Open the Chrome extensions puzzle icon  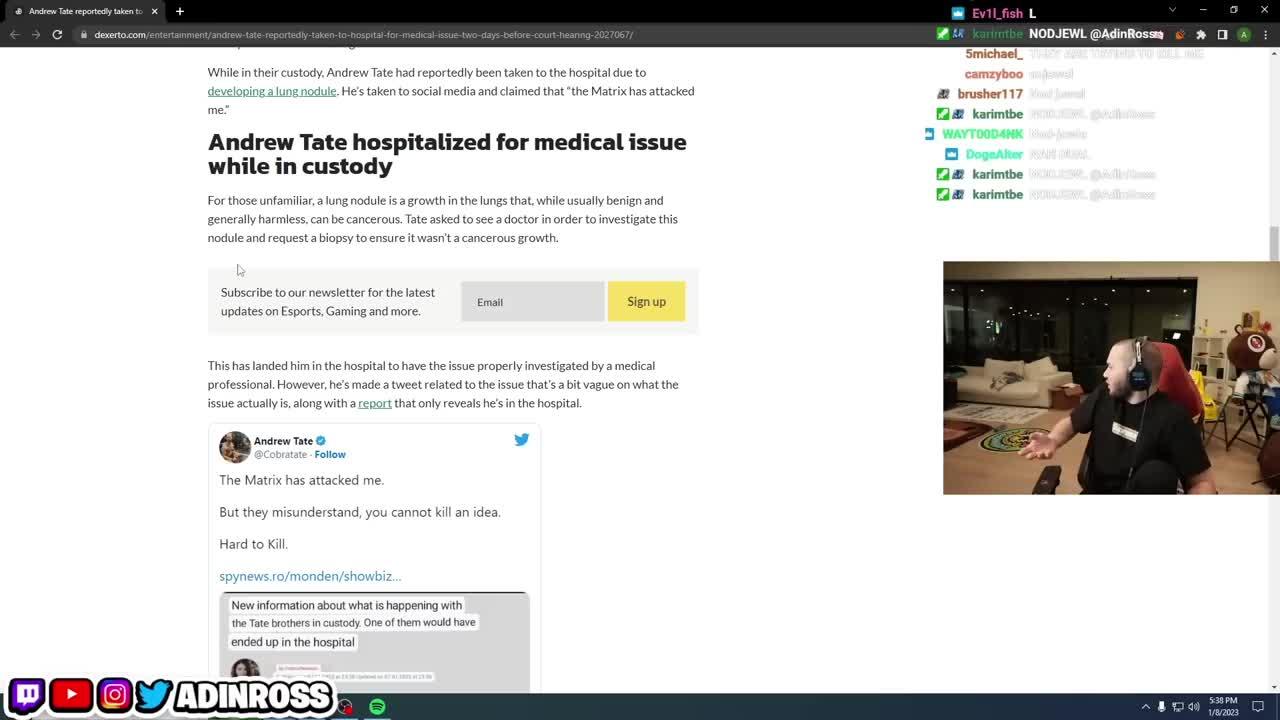(1200, 34)
